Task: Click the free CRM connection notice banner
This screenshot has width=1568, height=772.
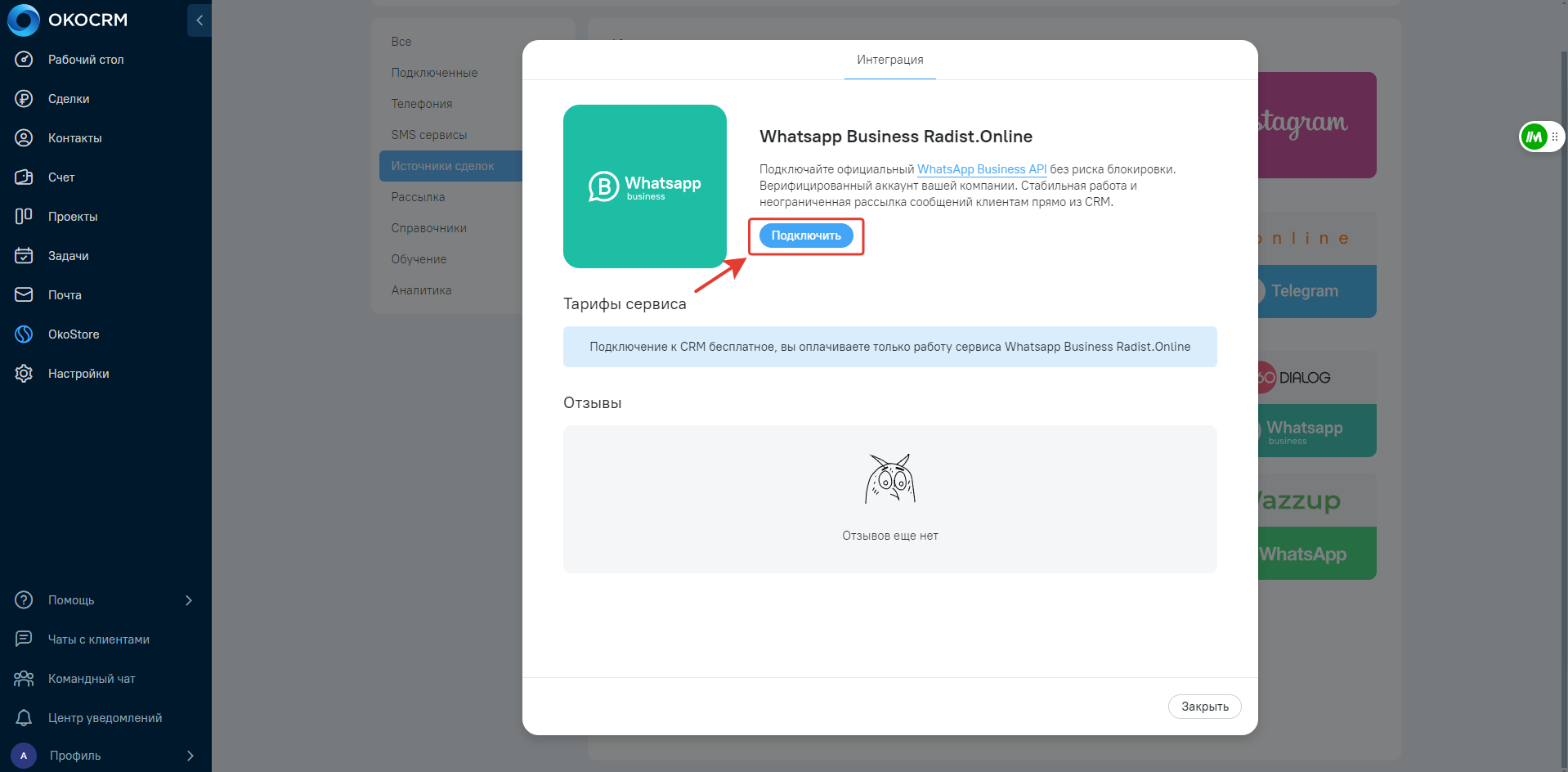Action: click(890, 347)
